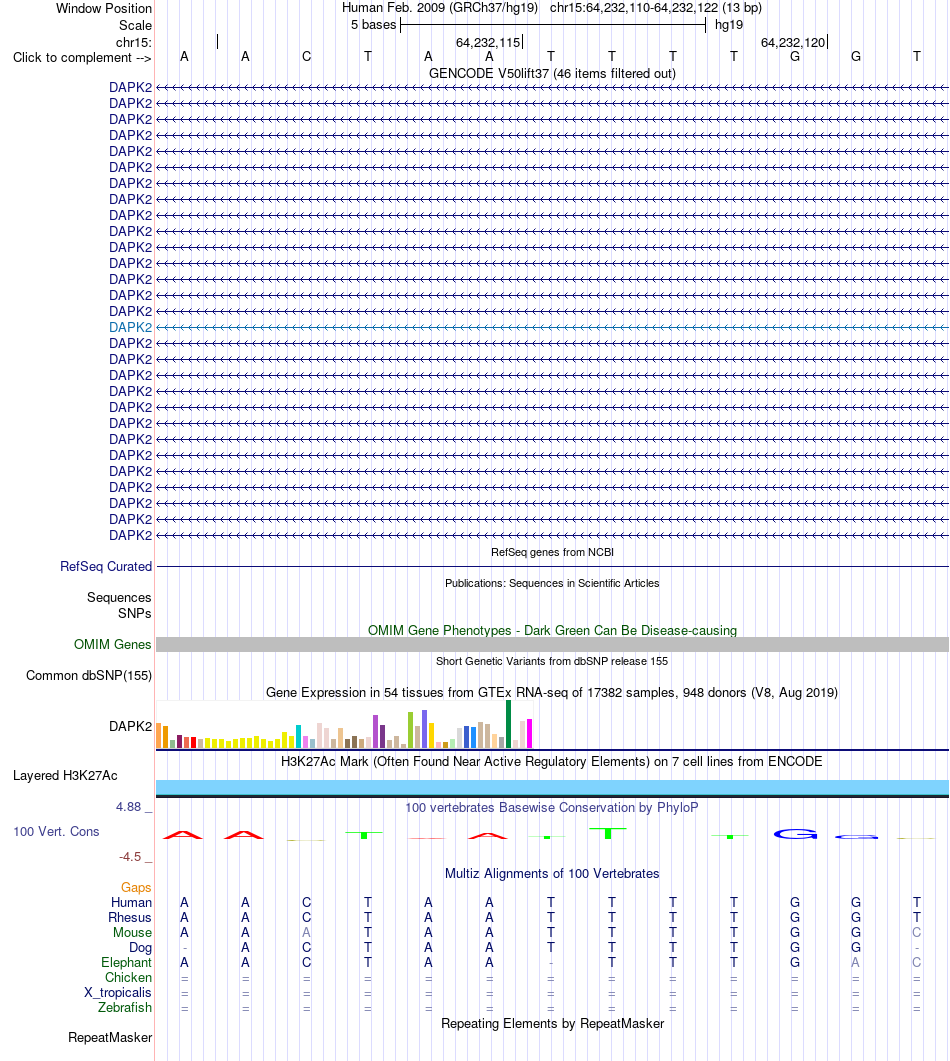Click the magenta bar ending the GTEx chart
This screenshot has width=950, height=1061.
[x=529, y=733]
